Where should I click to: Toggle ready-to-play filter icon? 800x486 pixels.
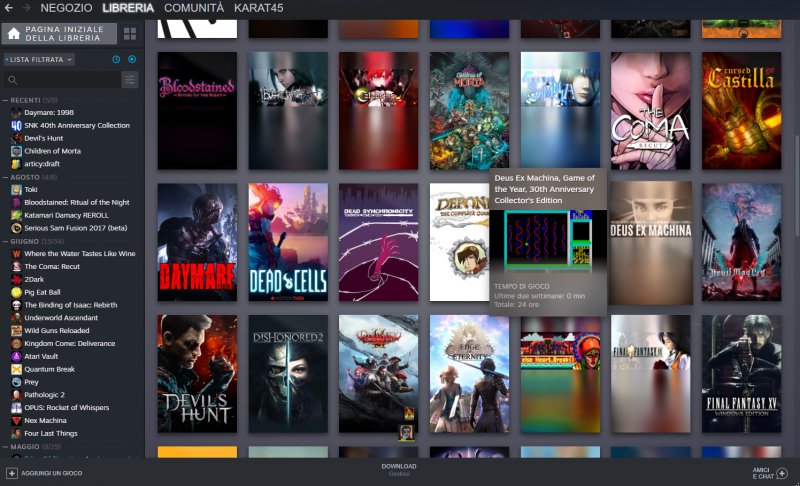coord(132,60)
